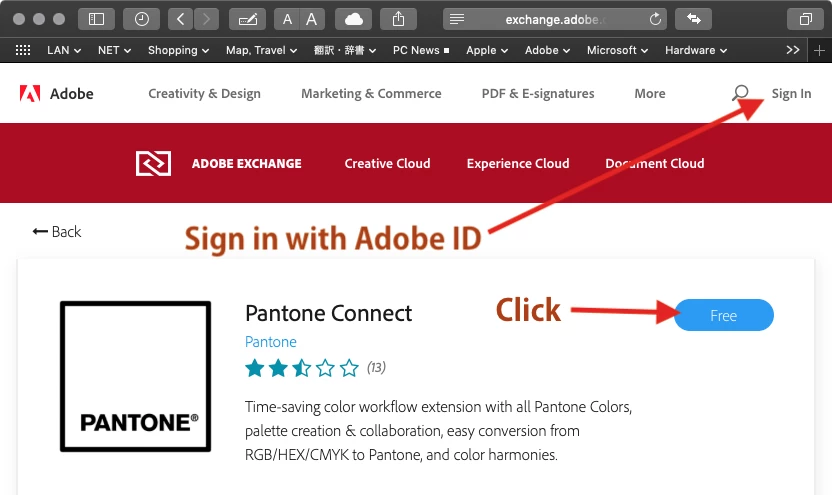Select the Creative Cloud tab
The height and width of the screenshot is (495, 832).
(x=387, y=163)
